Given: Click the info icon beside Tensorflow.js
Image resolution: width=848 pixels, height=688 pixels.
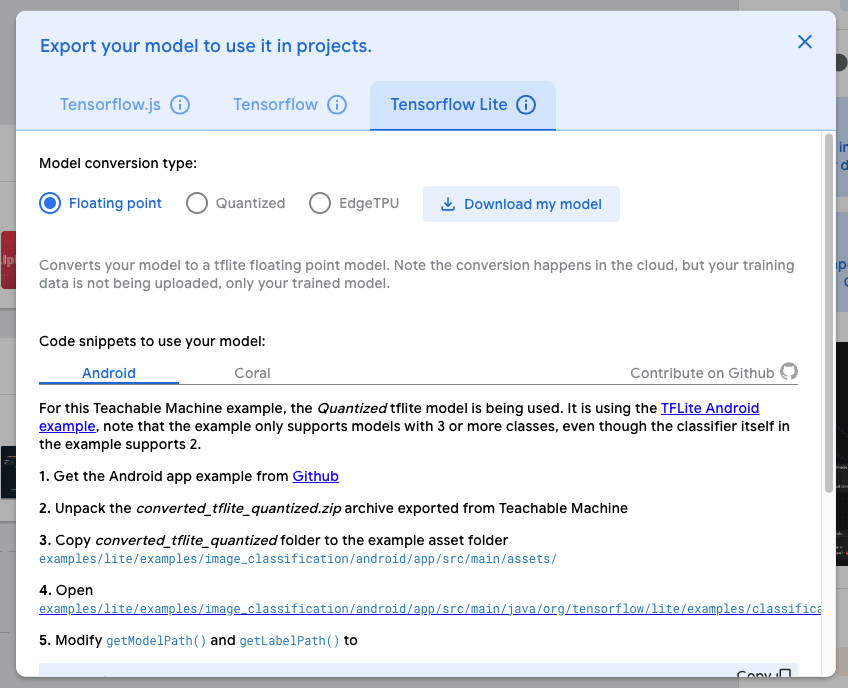Looking at the screenshot, I should pos(178,104).
